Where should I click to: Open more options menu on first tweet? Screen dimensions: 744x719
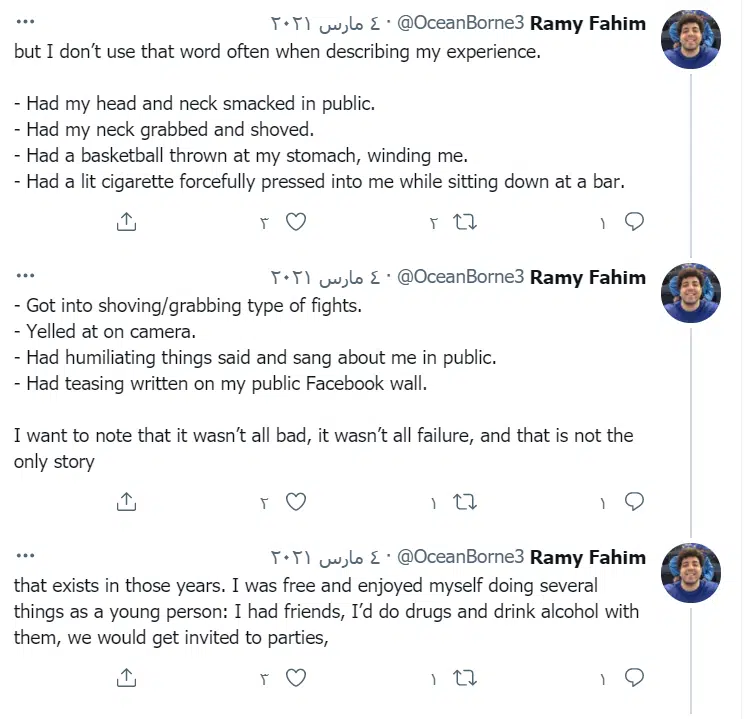pos(26,23)
